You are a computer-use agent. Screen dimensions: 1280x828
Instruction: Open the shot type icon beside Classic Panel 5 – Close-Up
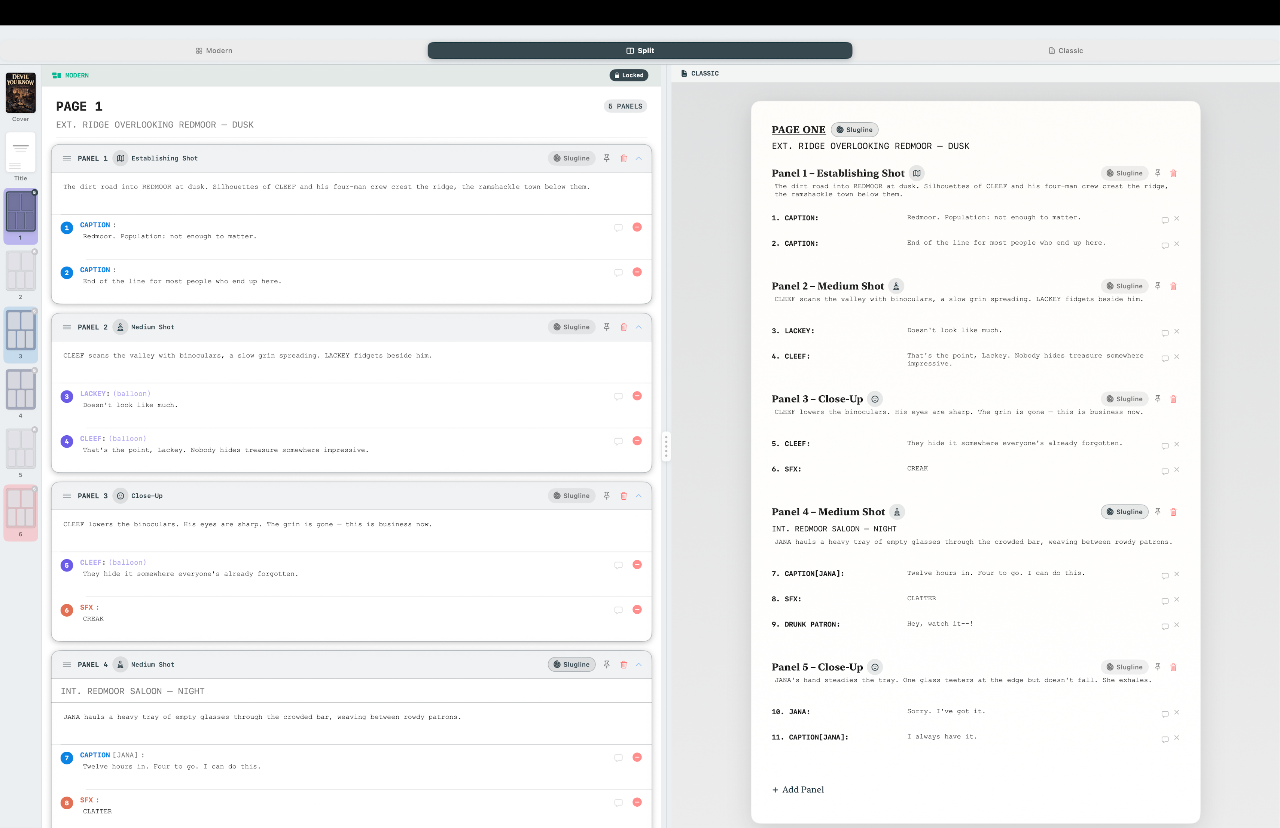875,667
